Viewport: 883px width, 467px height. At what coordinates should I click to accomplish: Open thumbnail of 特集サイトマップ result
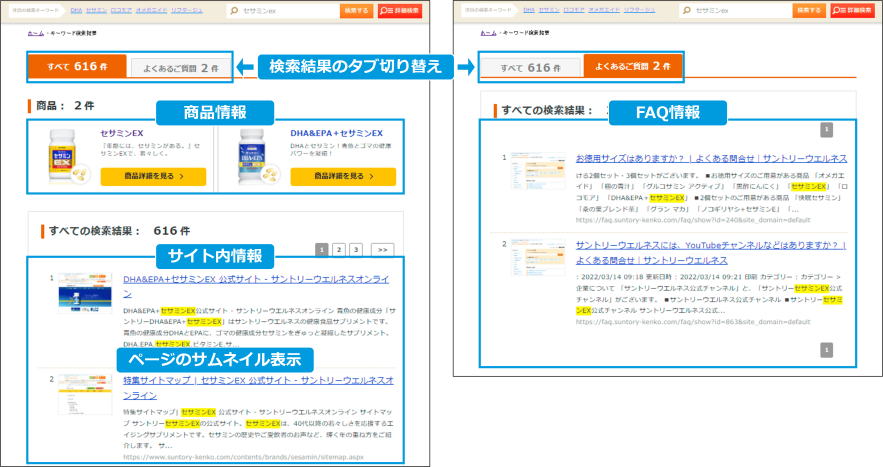tap(85, 394)
